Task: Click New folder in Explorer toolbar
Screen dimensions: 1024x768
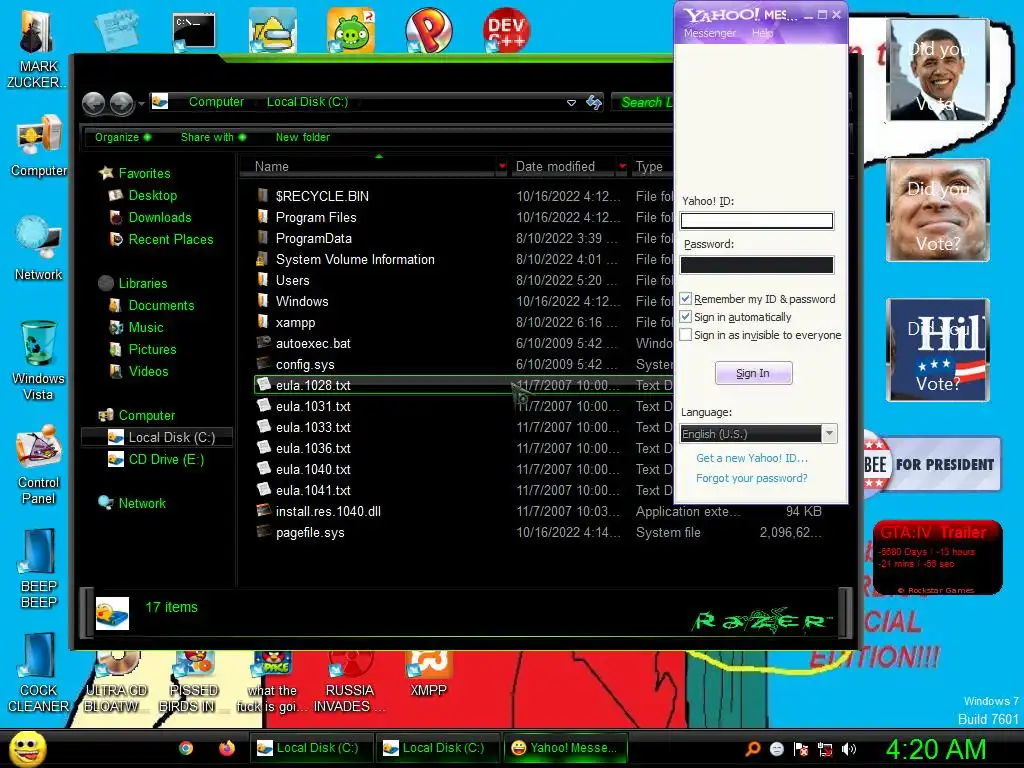Action: coord(302,137)
